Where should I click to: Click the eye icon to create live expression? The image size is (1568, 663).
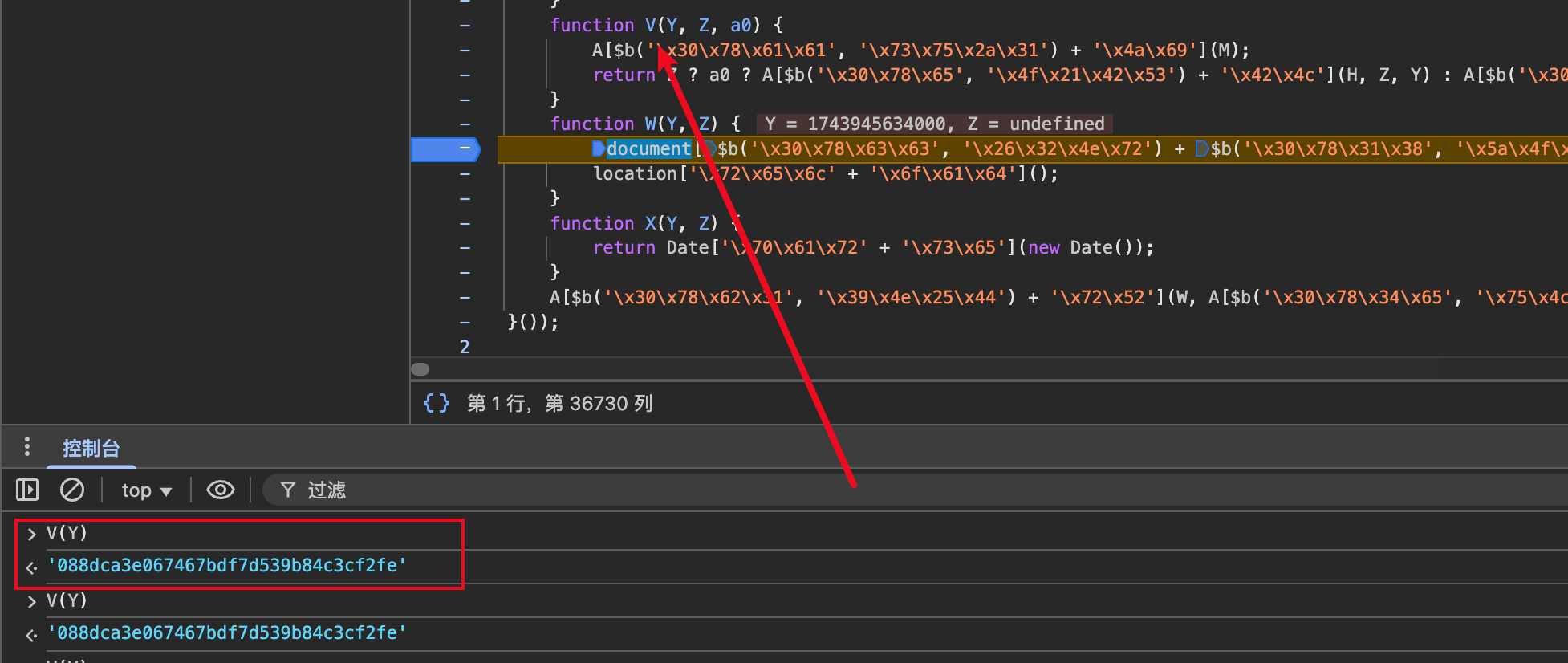[x=220, y=490]
